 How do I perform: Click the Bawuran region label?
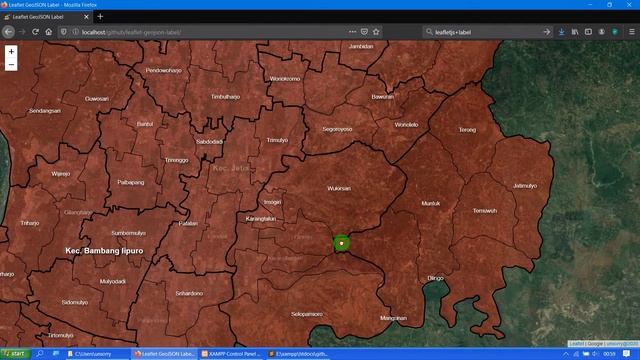(x=382, y=97)
